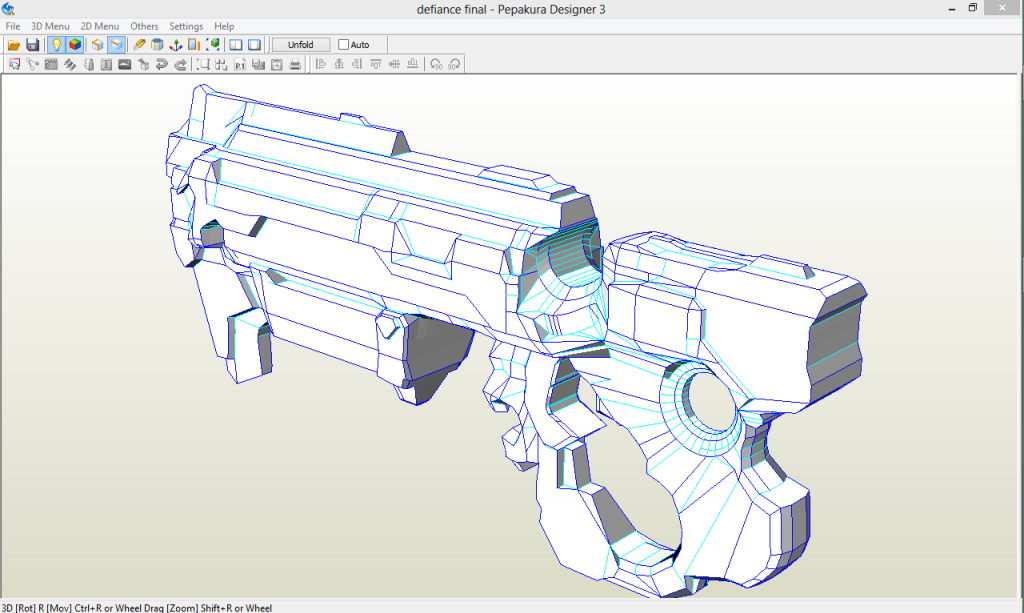The width and height of the screenshot is (1024, 613).
Task: Click the align vertical middle icon
Action: click(x=394, y=64)
